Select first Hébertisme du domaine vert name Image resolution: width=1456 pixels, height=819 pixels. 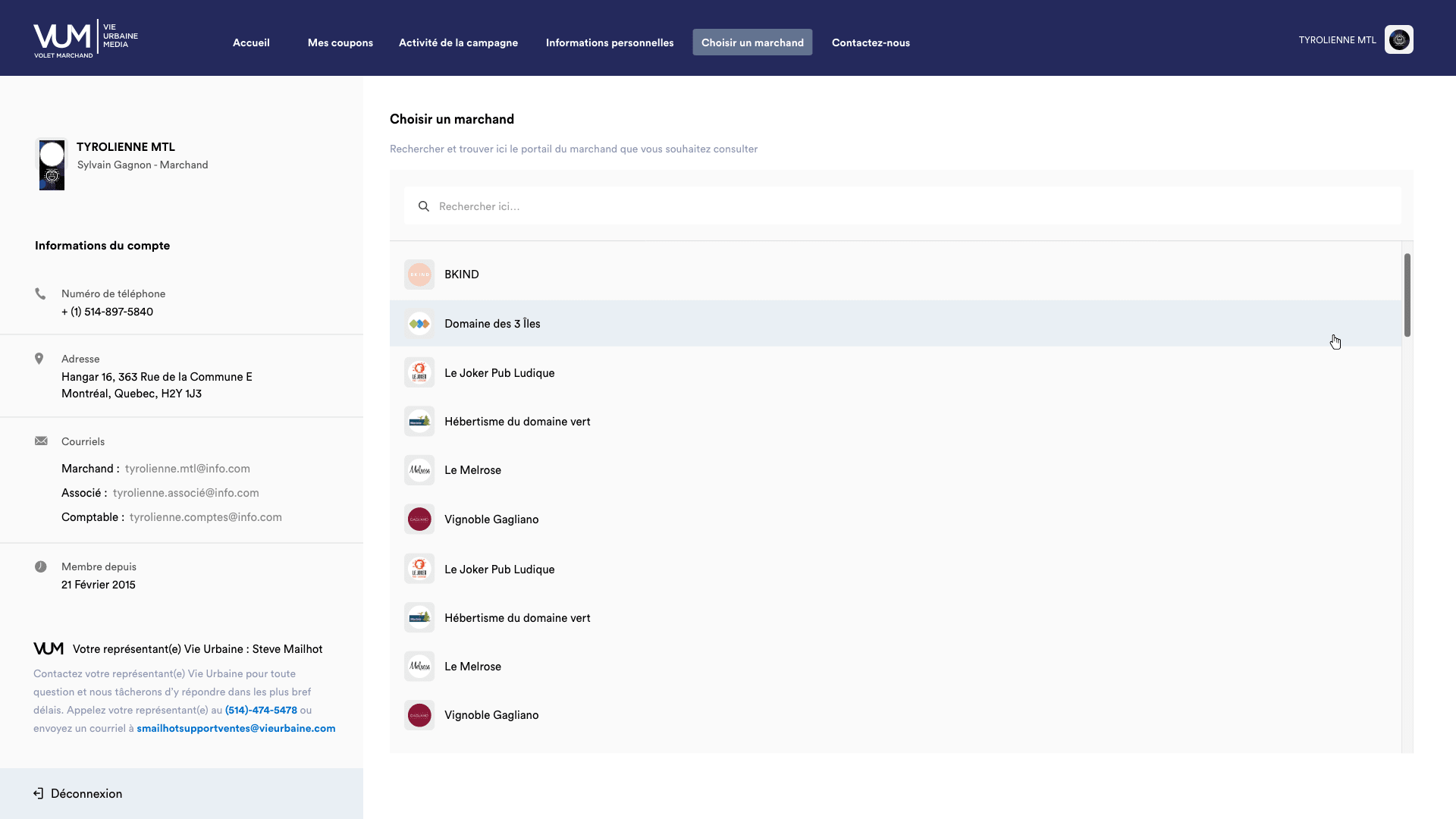[517, 422]
